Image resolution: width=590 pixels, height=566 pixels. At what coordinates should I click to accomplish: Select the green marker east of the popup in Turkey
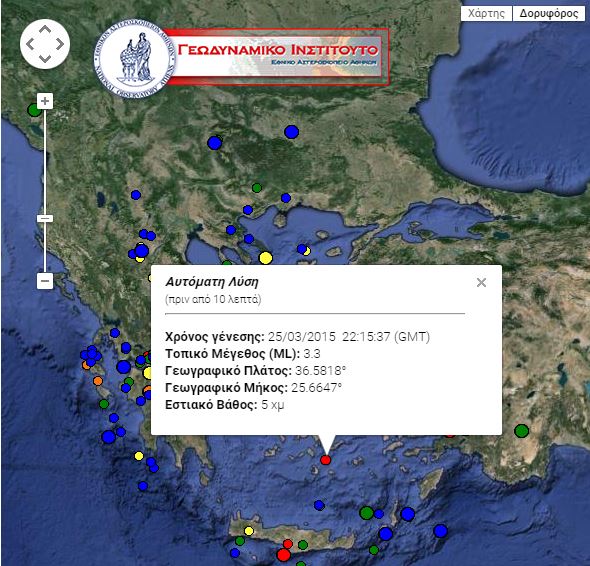pos(521,431)
